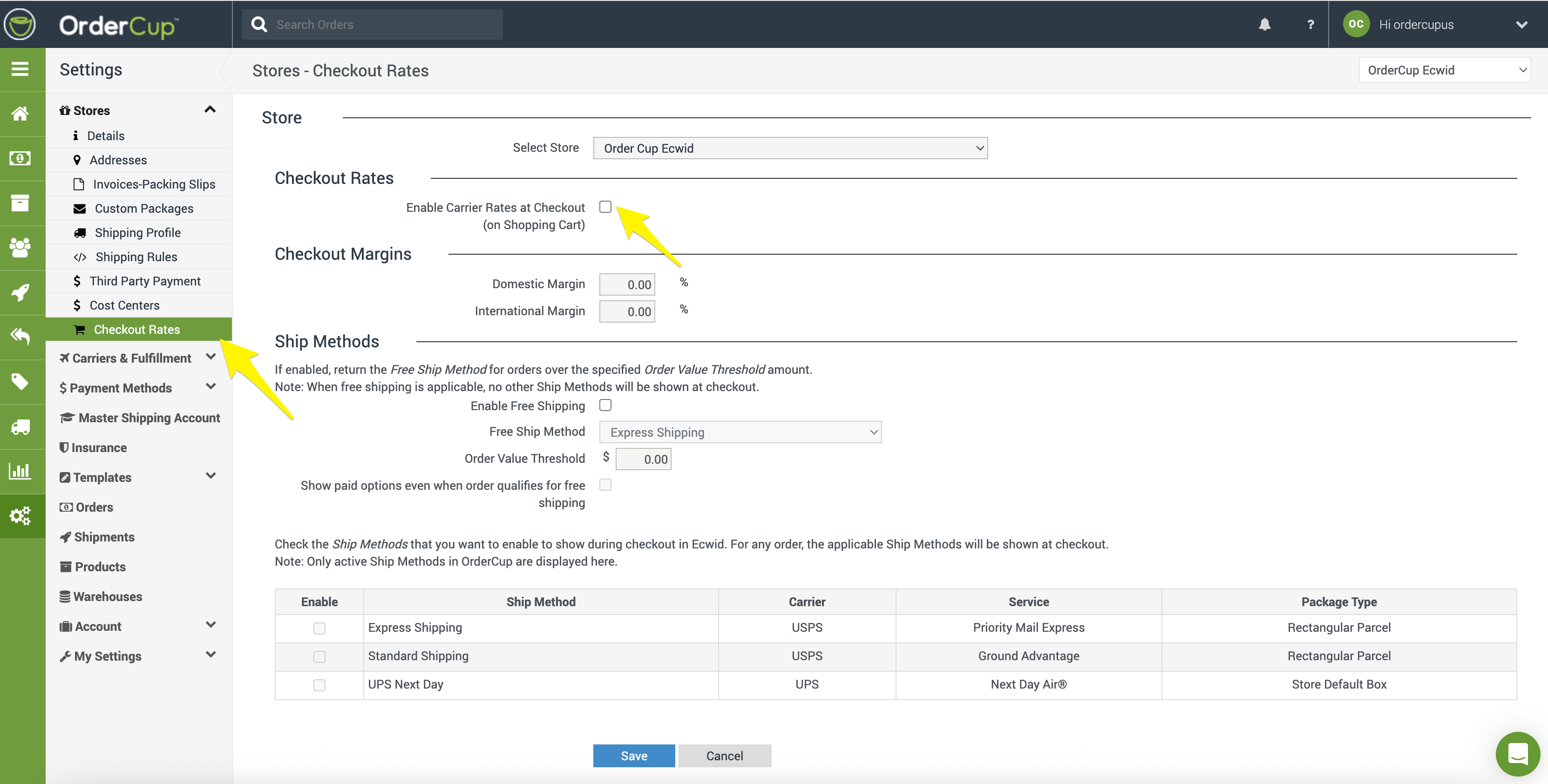Click the hamburger menu icon

click(x=21, y=69)
